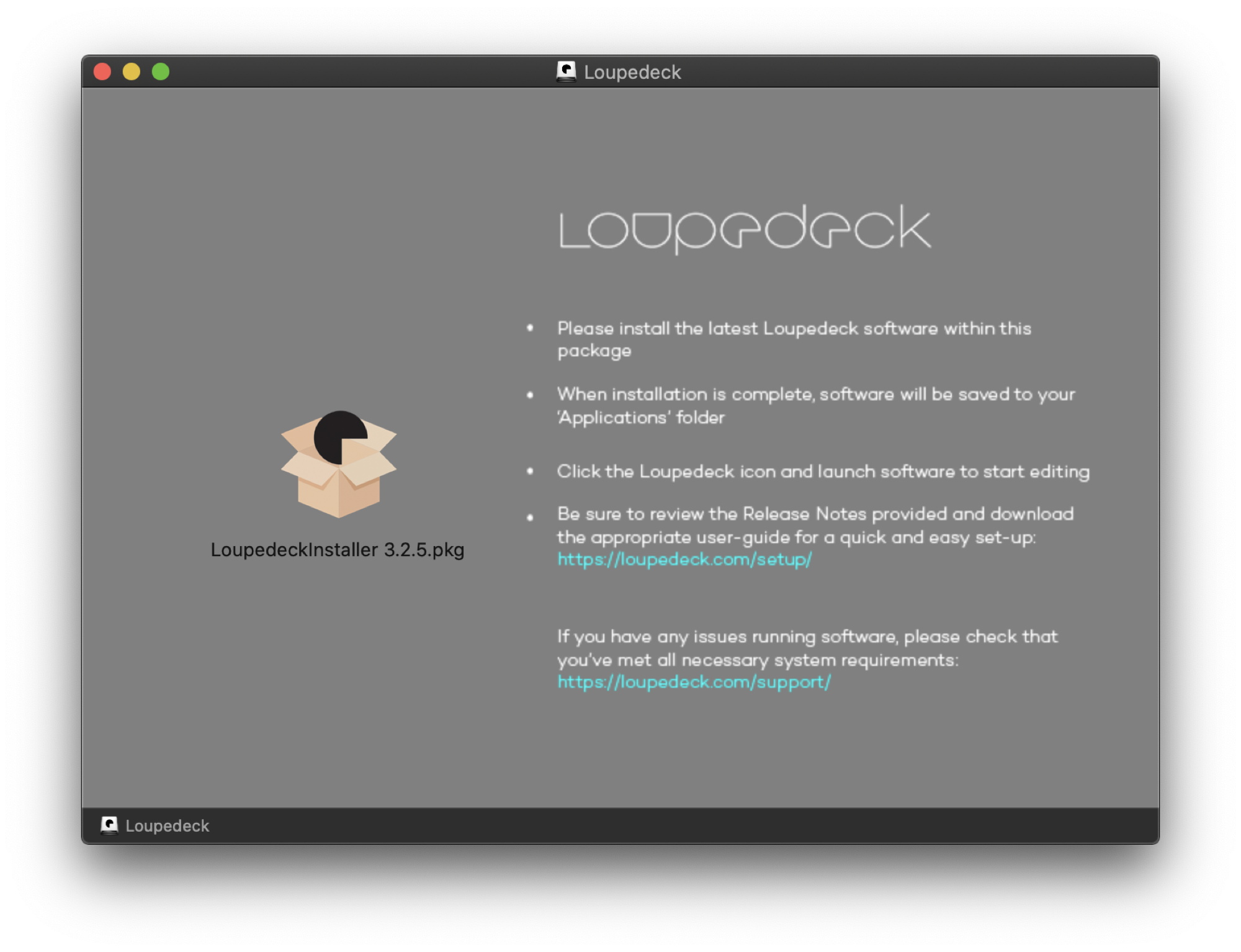This screenshot has width=1241, height=952.
Task: Click the LoupedeckInstaller 3.2.5.pkg file name label
Action: (337, 550)
